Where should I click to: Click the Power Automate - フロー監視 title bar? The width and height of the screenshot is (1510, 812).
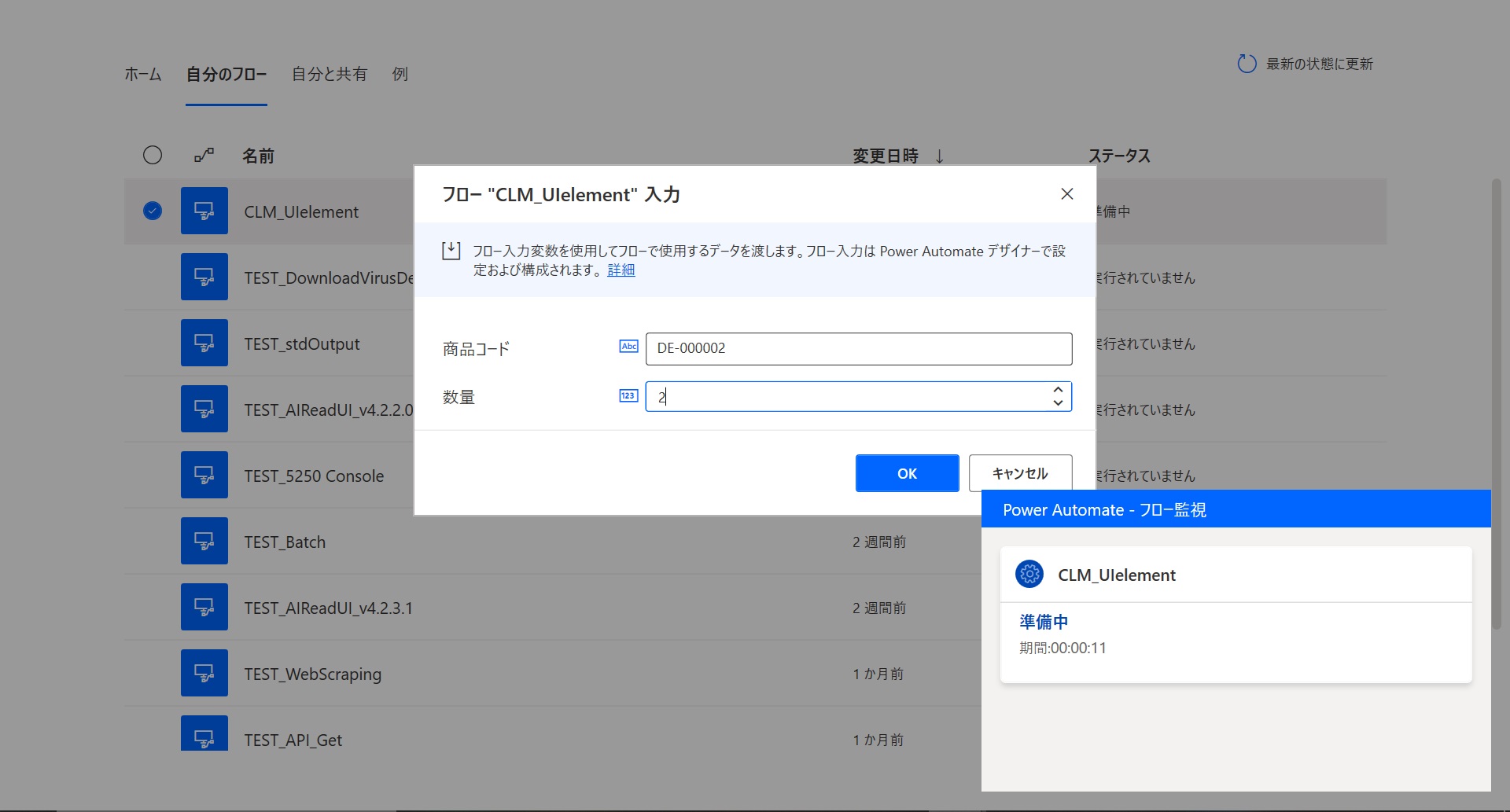[x=1236, y=509]
